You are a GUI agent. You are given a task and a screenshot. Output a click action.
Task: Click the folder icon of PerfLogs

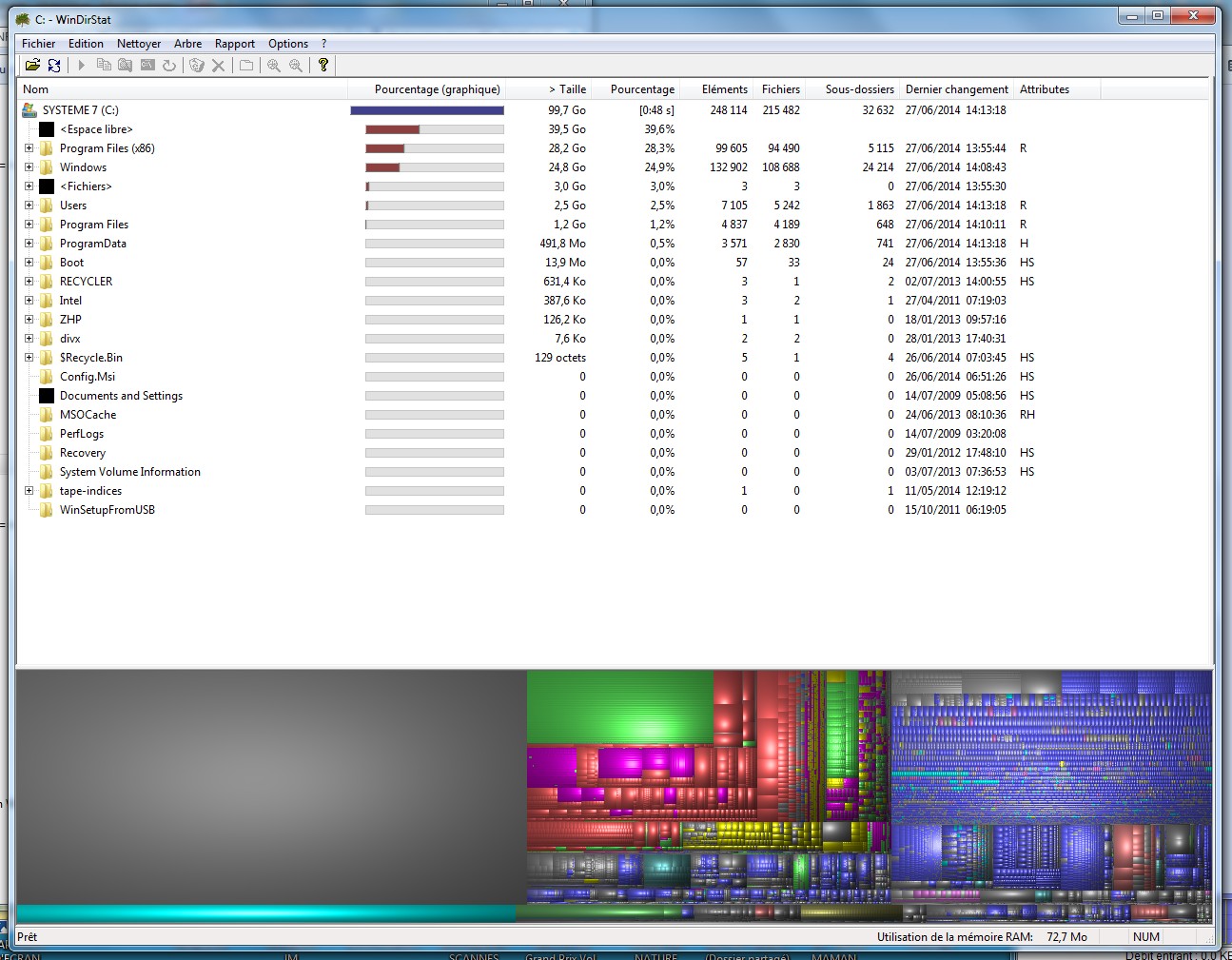point(47,434)
